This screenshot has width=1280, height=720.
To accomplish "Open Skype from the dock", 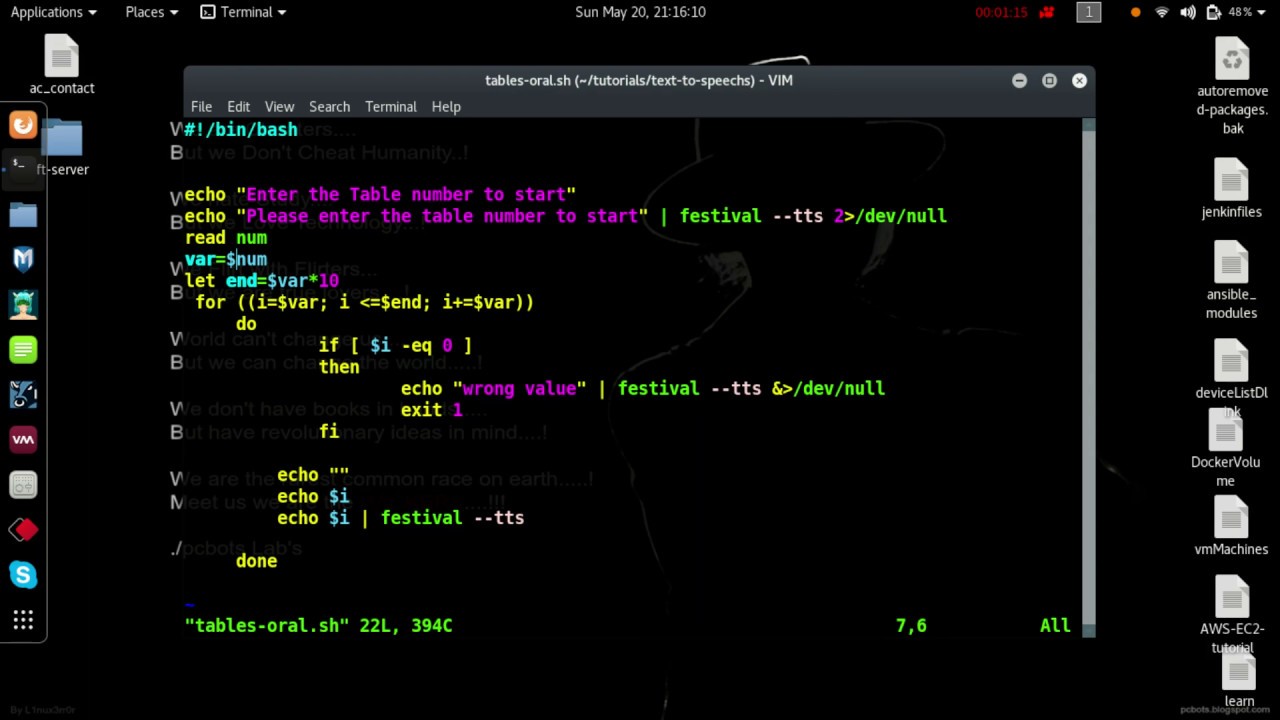I will [23, 574].
